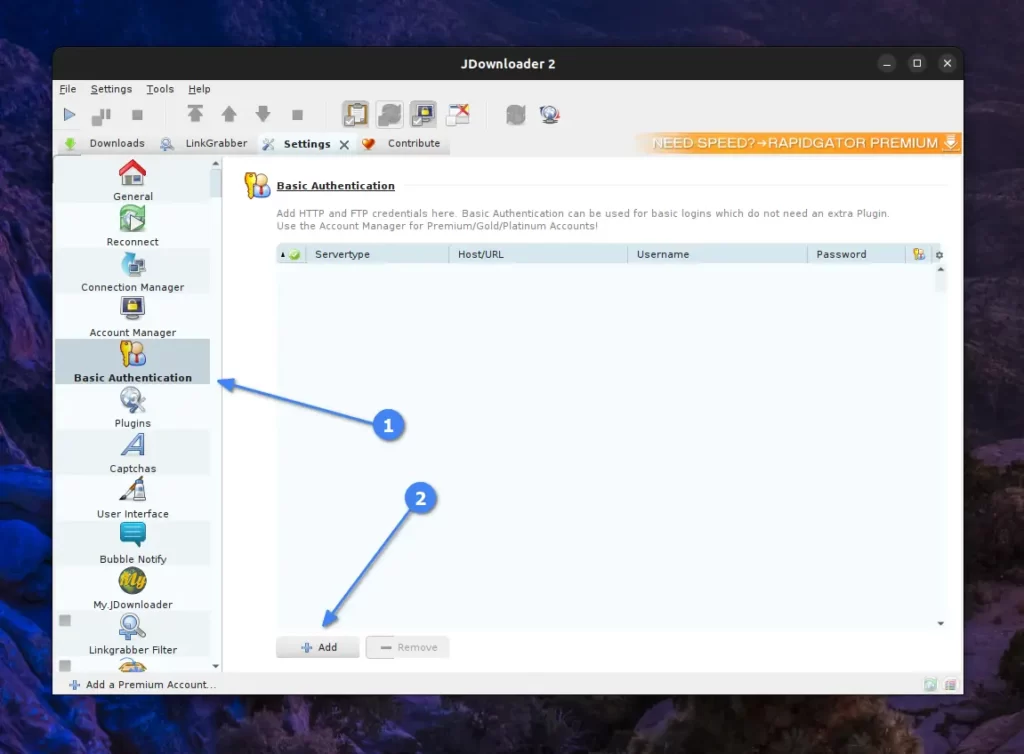Switch to the Downloads tab
1024x754 pixels.
[105, 144]
